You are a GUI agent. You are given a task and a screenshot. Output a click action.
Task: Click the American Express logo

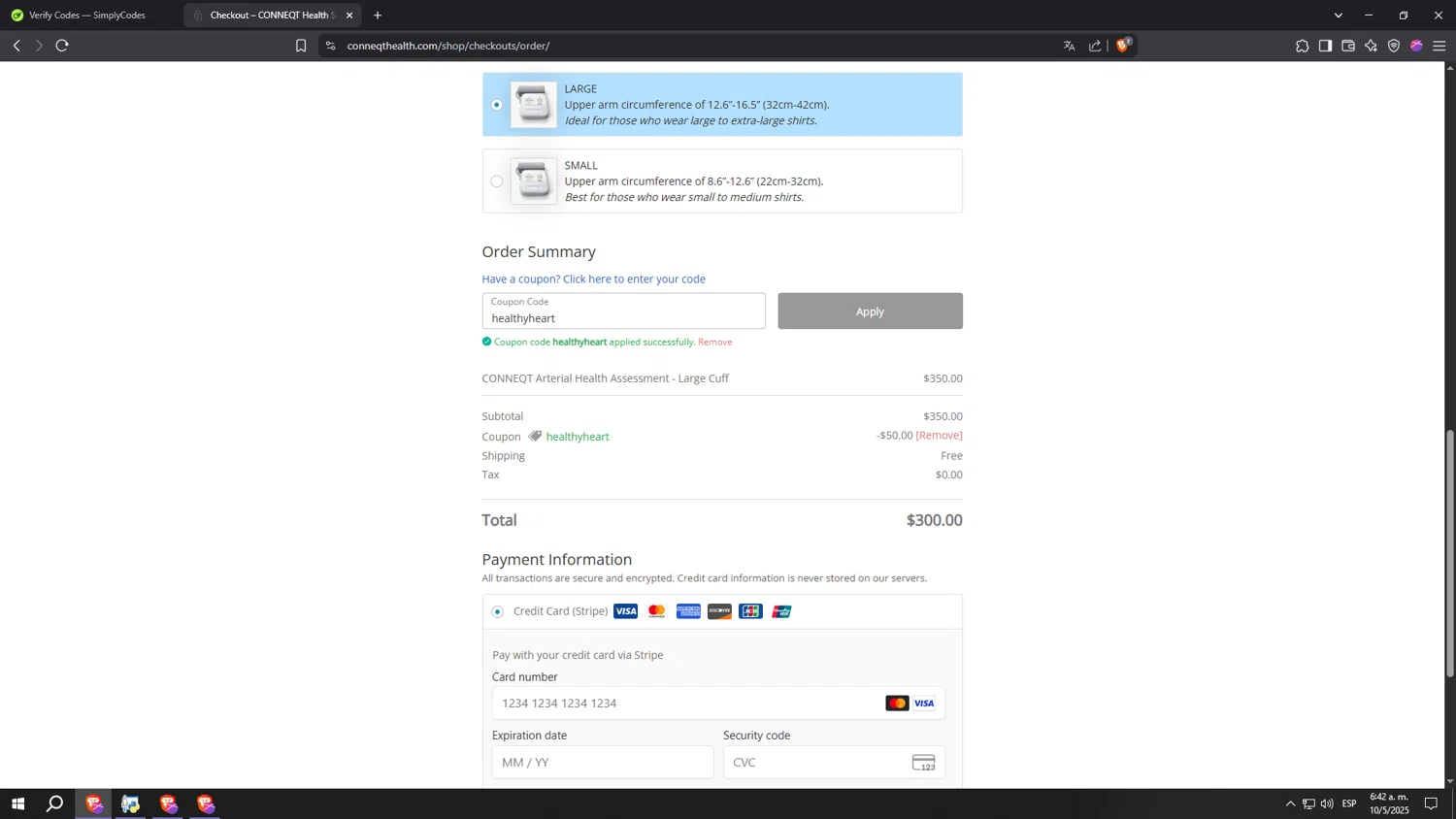tap(688, 611)
